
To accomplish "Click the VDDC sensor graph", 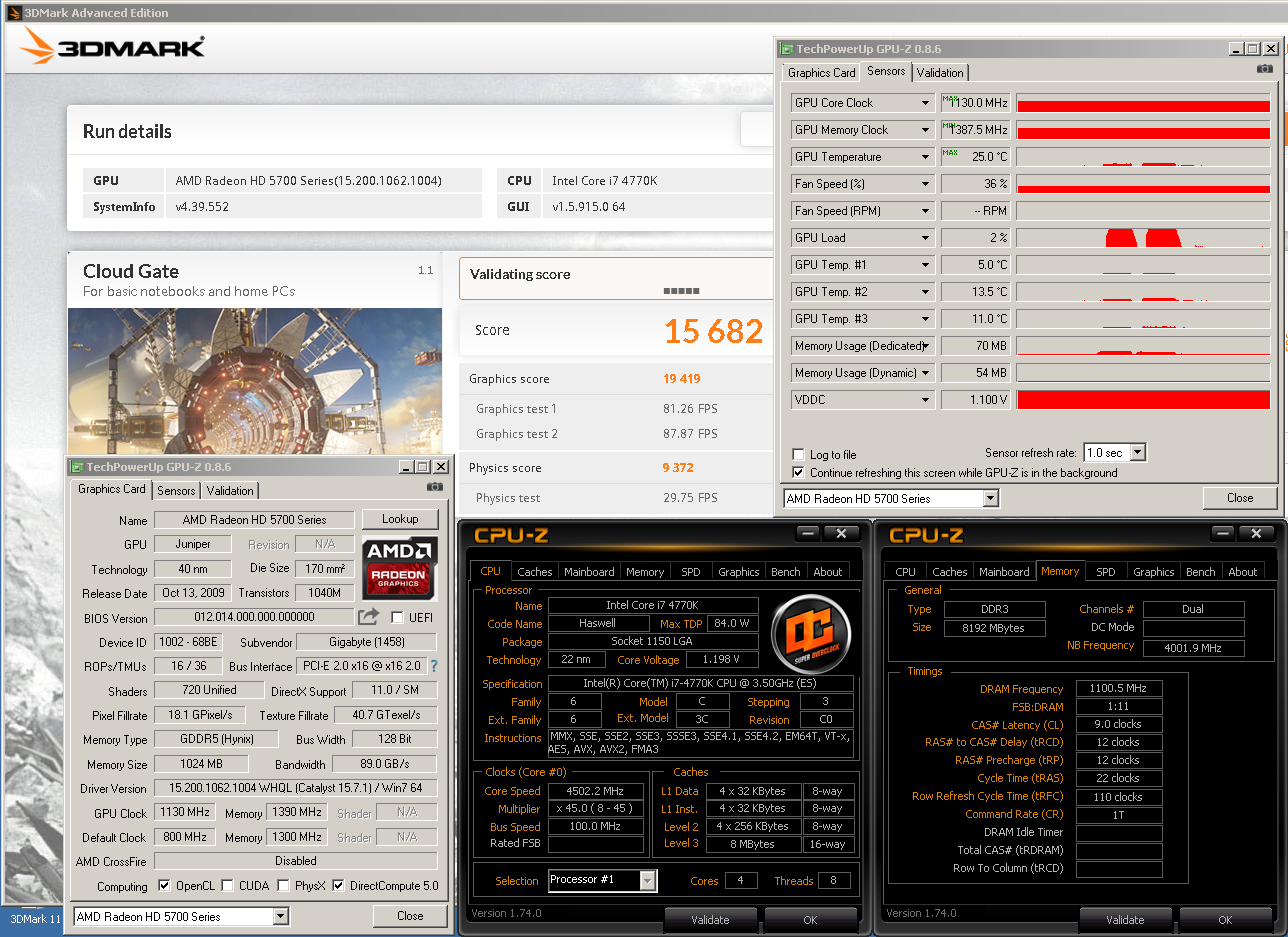I will (1143, 400).
